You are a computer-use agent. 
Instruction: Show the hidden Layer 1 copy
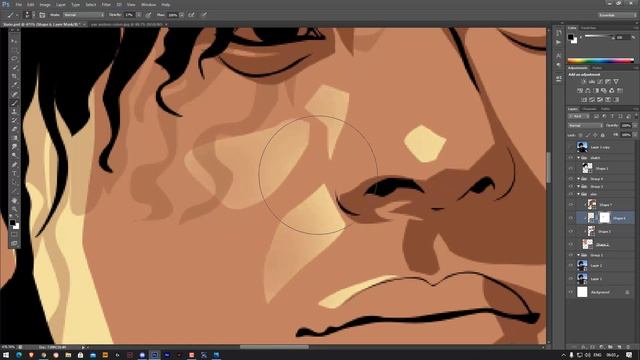point(571,147)
